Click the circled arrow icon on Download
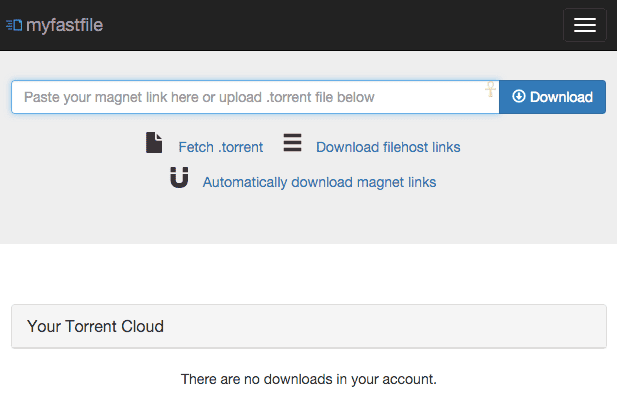 pyautogui.click(x=519, y=96)
